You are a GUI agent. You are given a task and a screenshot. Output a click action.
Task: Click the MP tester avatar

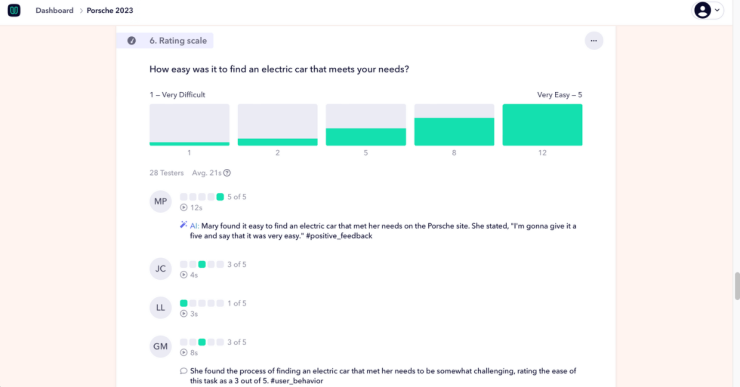tap(160, 202)
